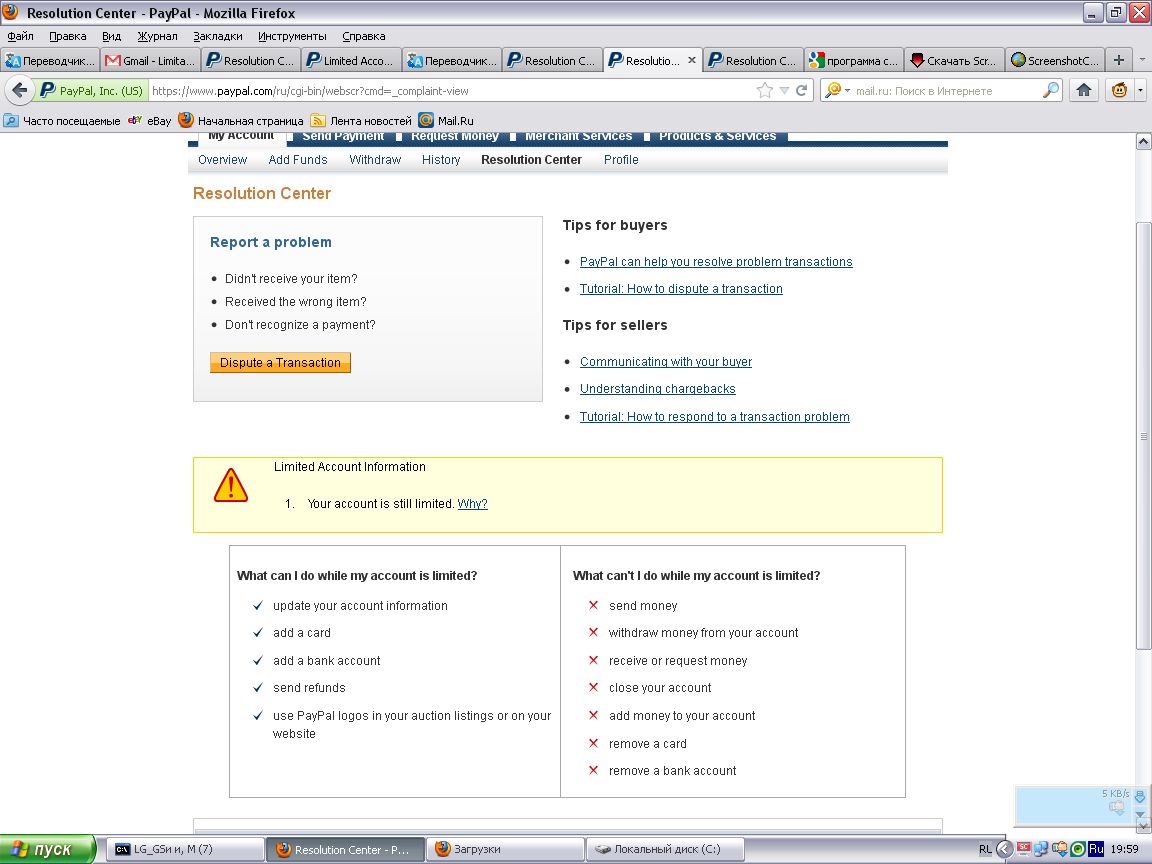This screenshot has width=1152, height=864.
Task: Open the Вид menu
Action: pyautogui.click(x=112, y=36)
